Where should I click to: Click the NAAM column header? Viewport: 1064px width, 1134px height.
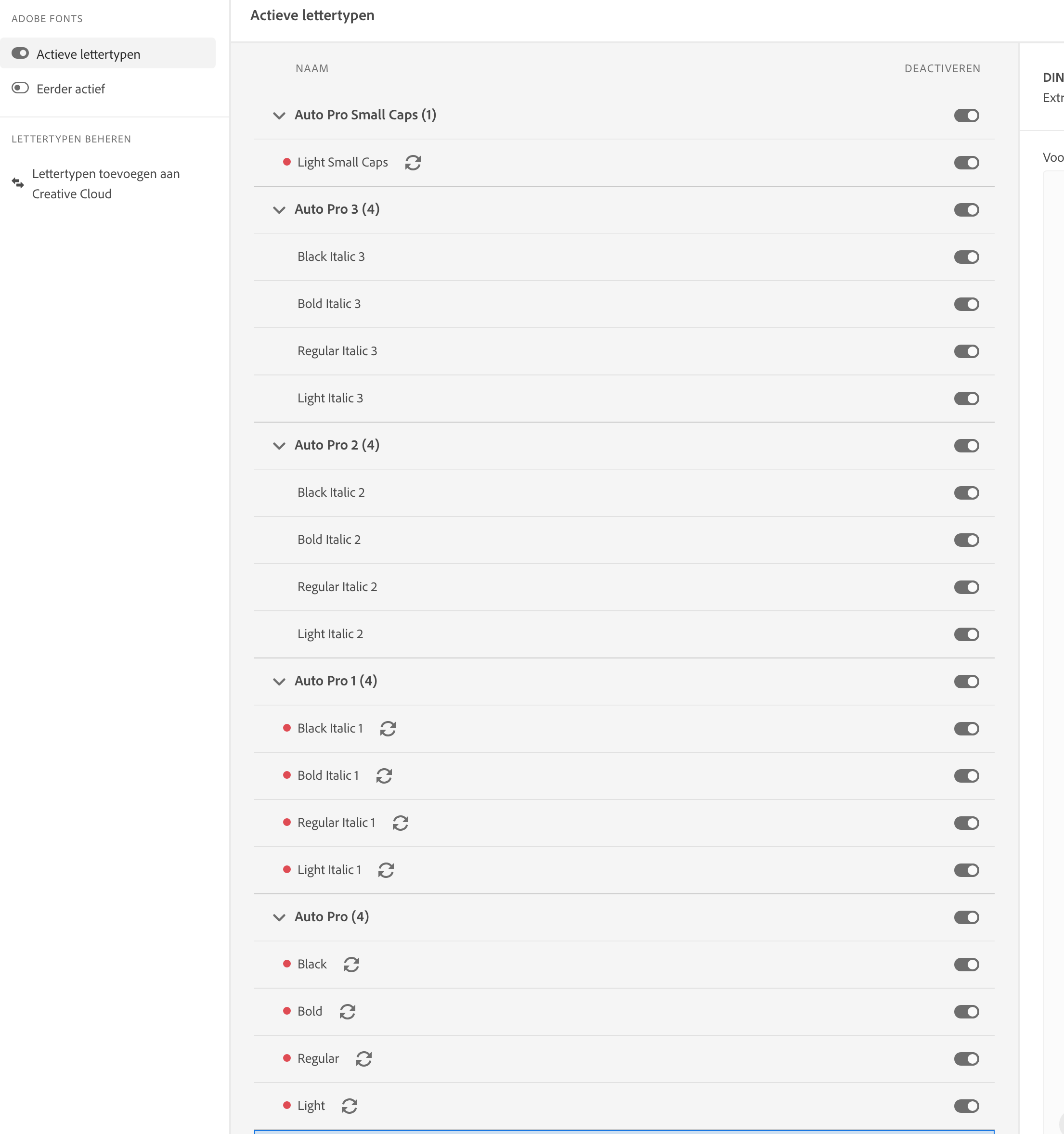coord(312,68)
